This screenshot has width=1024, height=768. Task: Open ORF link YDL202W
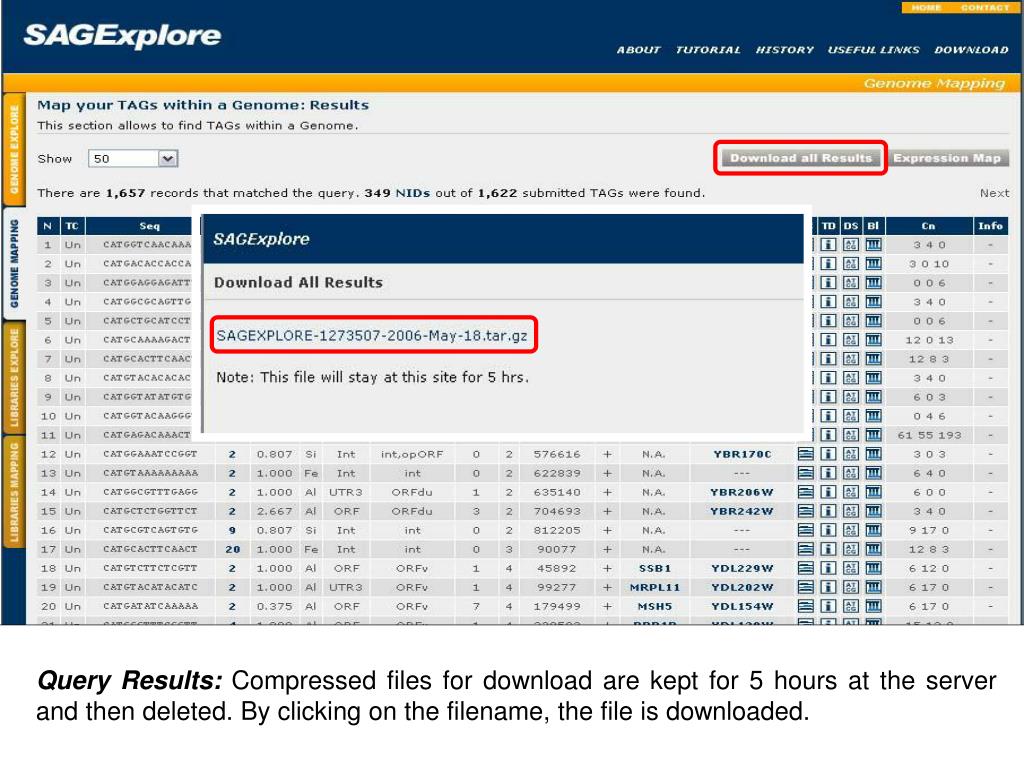click(742, 587)
